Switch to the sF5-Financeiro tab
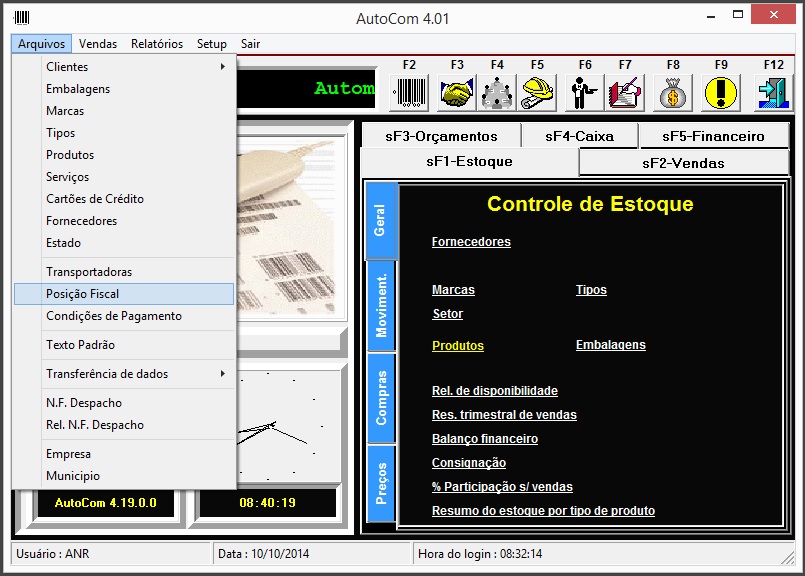805x576 pixels. [714, 136]
